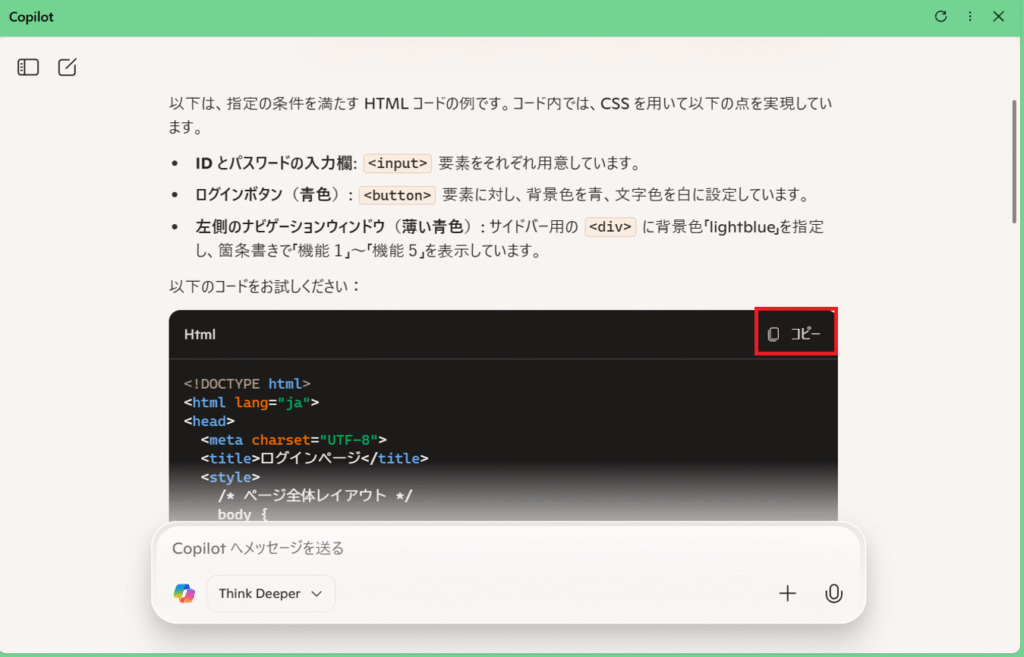The image size is (1024, 657).
Task: Click bold text ログインボタン（青色）
Action: [x=274, y=195]
